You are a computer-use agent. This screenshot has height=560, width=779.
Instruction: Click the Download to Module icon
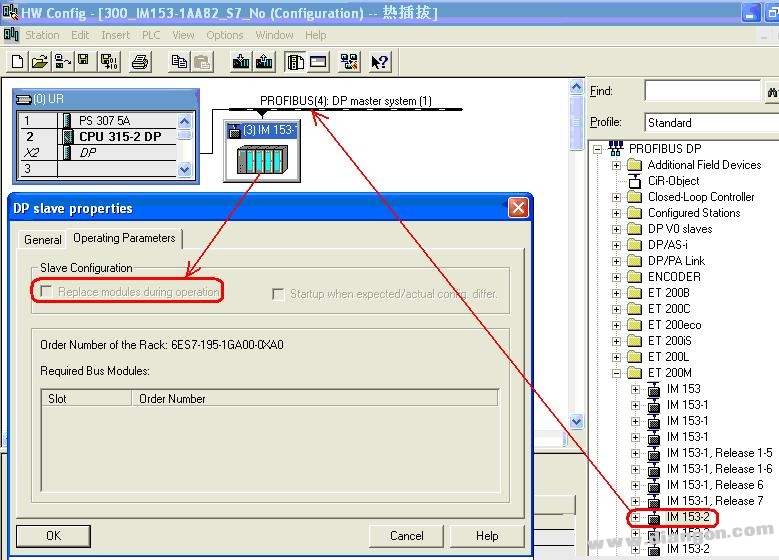pyautogui.click(x=241, y=62)
